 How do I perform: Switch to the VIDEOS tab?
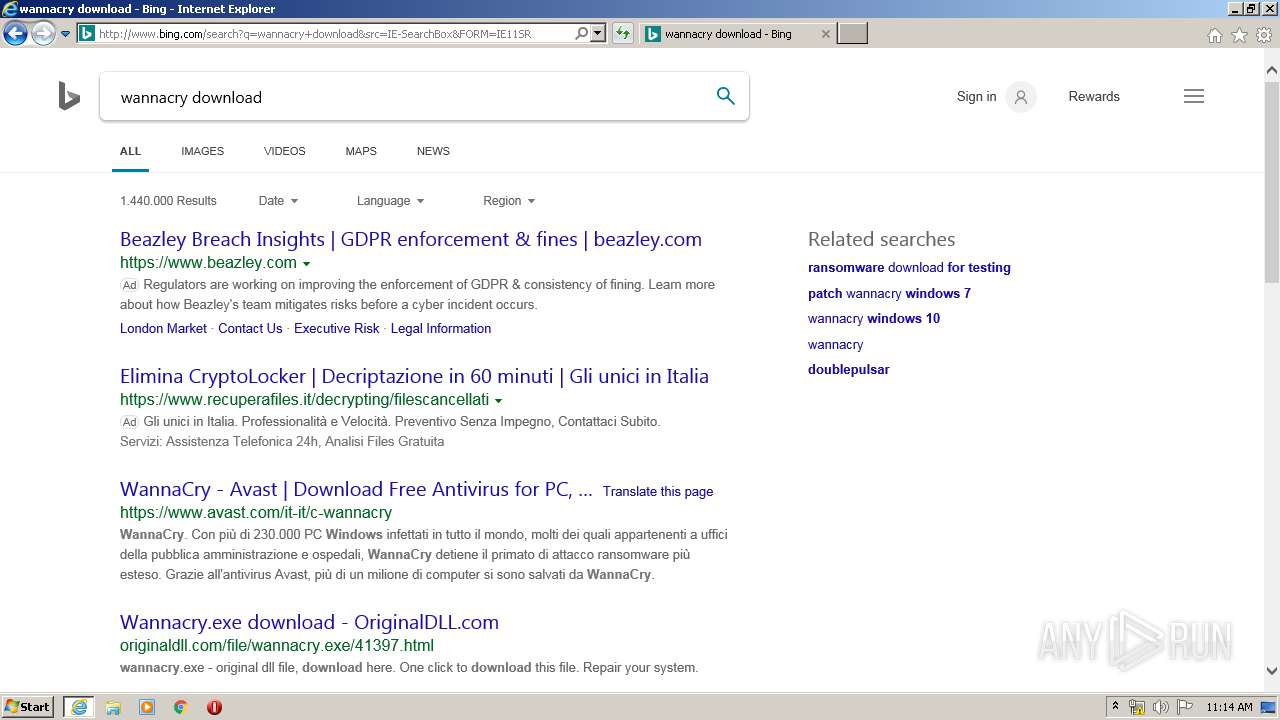(285, 151)
